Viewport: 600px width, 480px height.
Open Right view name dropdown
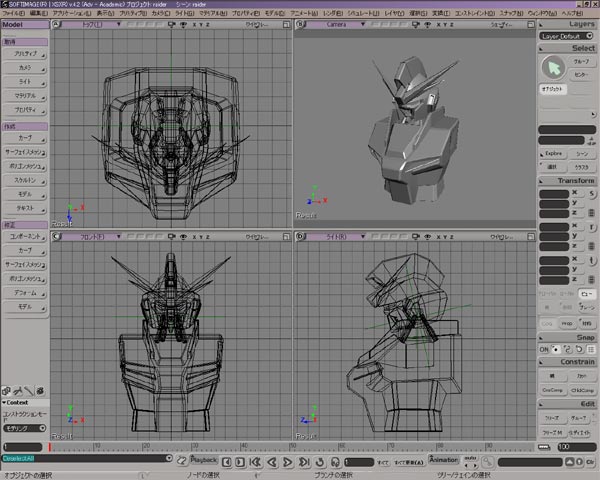pyautogui.click(x=336, y=237)
